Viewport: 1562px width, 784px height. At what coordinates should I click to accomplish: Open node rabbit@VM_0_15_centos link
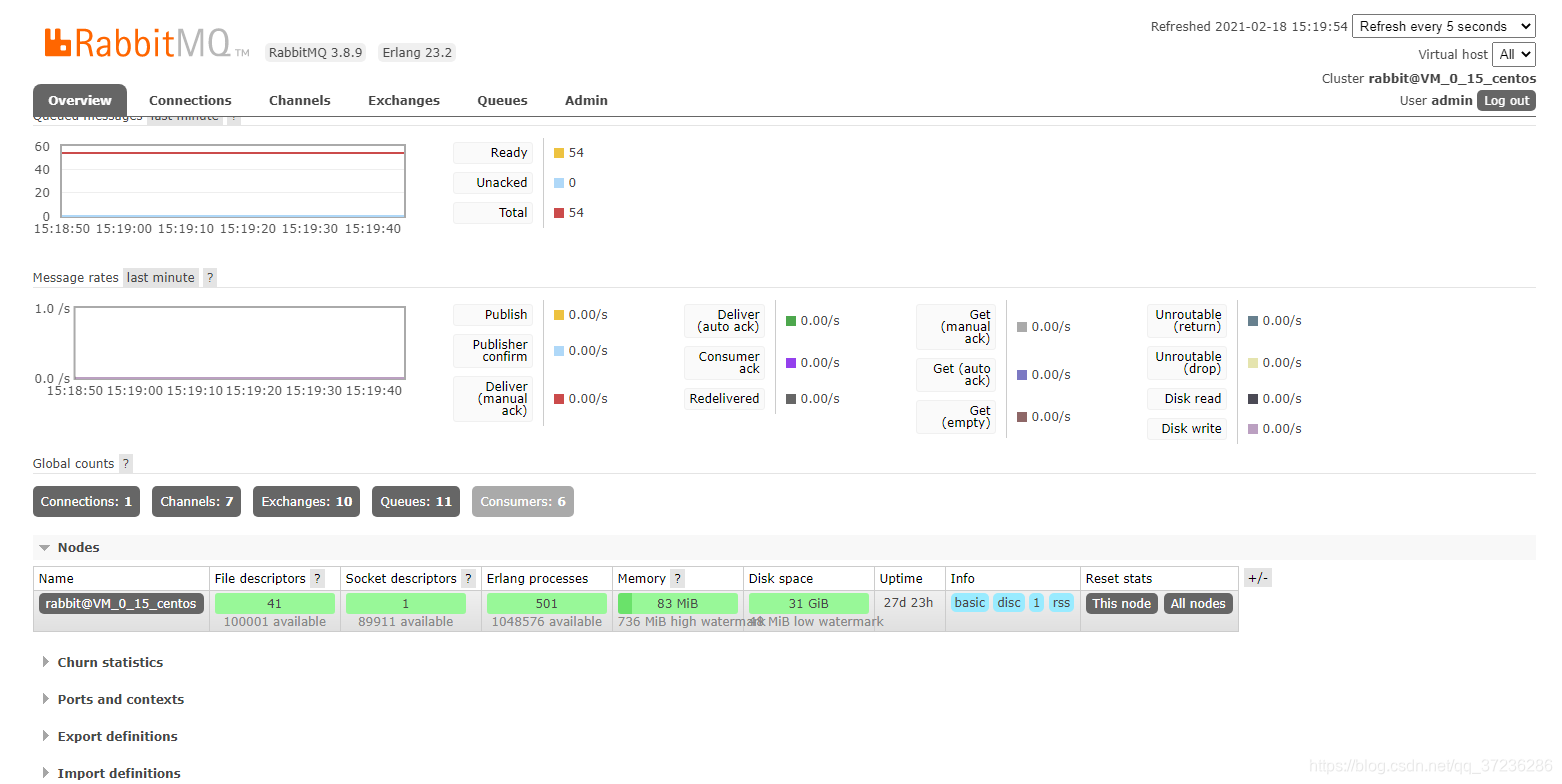tap(121, 604)
